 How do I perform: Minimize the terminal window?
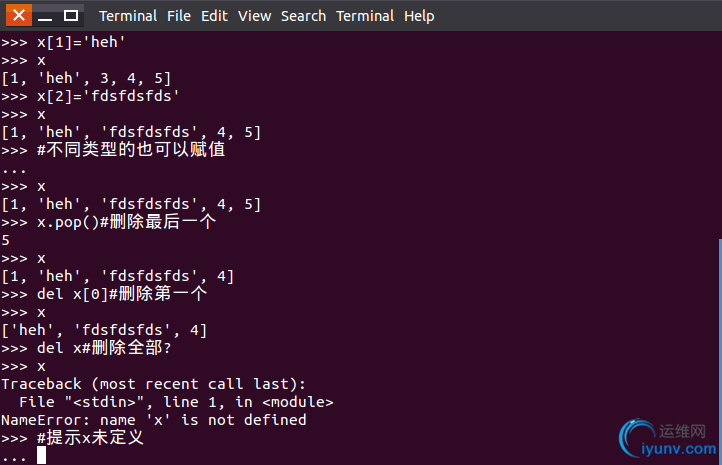45,16
